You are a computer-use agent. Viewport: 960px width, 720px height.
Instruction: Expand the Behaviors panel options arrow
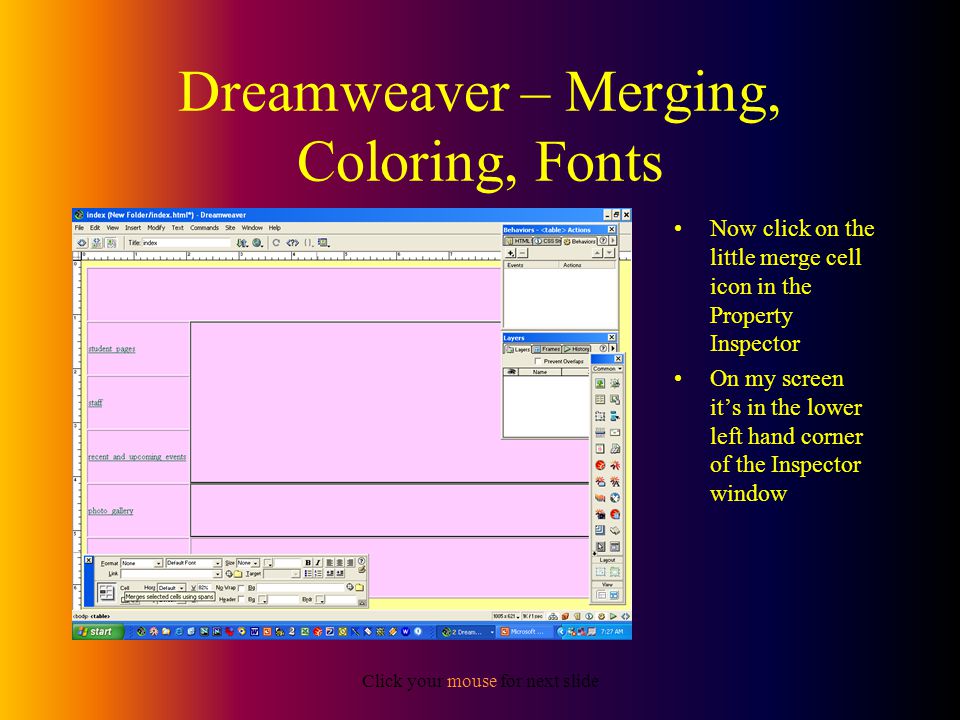pyautogui.click(x=613, y=241)
